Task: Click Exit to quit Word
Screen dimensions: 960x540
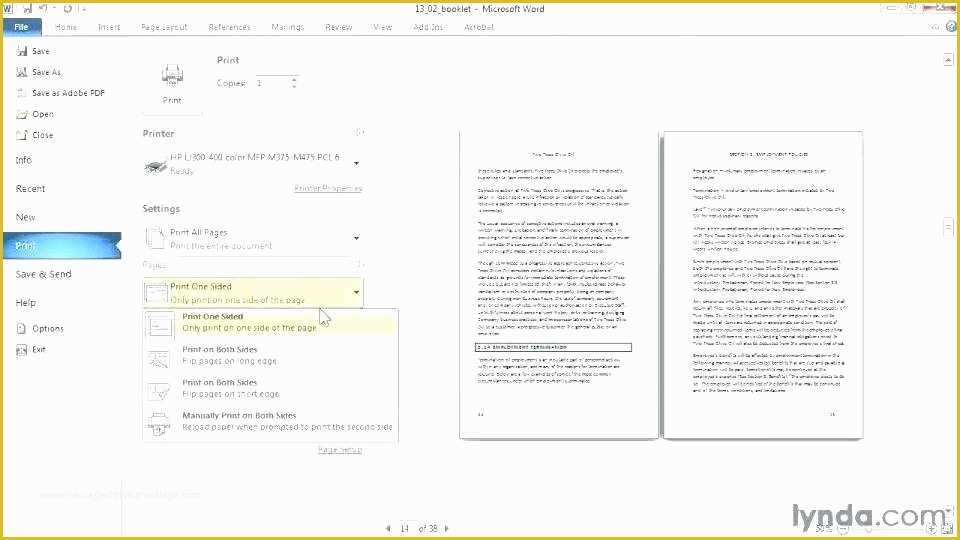Action: point(31,350)
